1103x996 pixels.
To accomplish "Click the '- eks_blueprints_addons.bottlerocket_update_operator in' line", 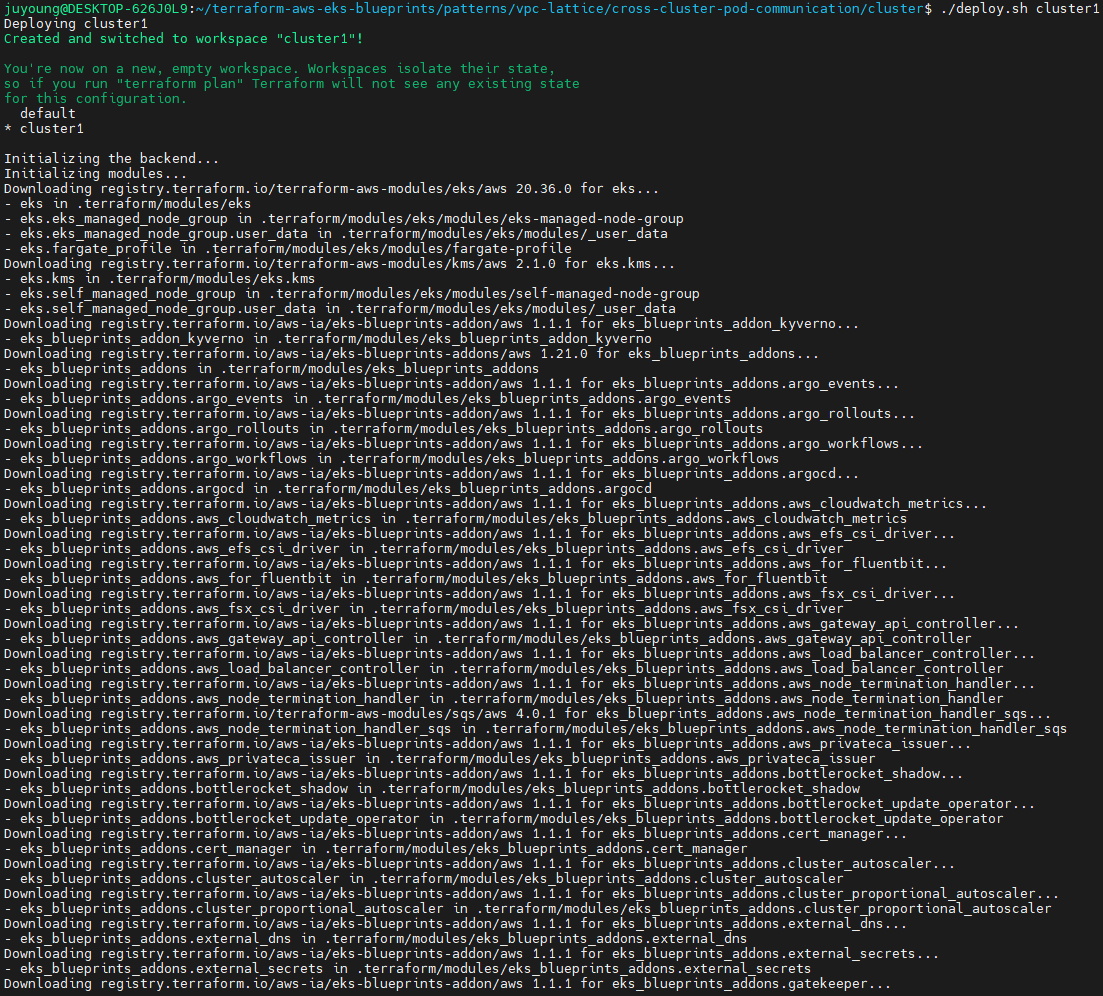I will 504,818.
